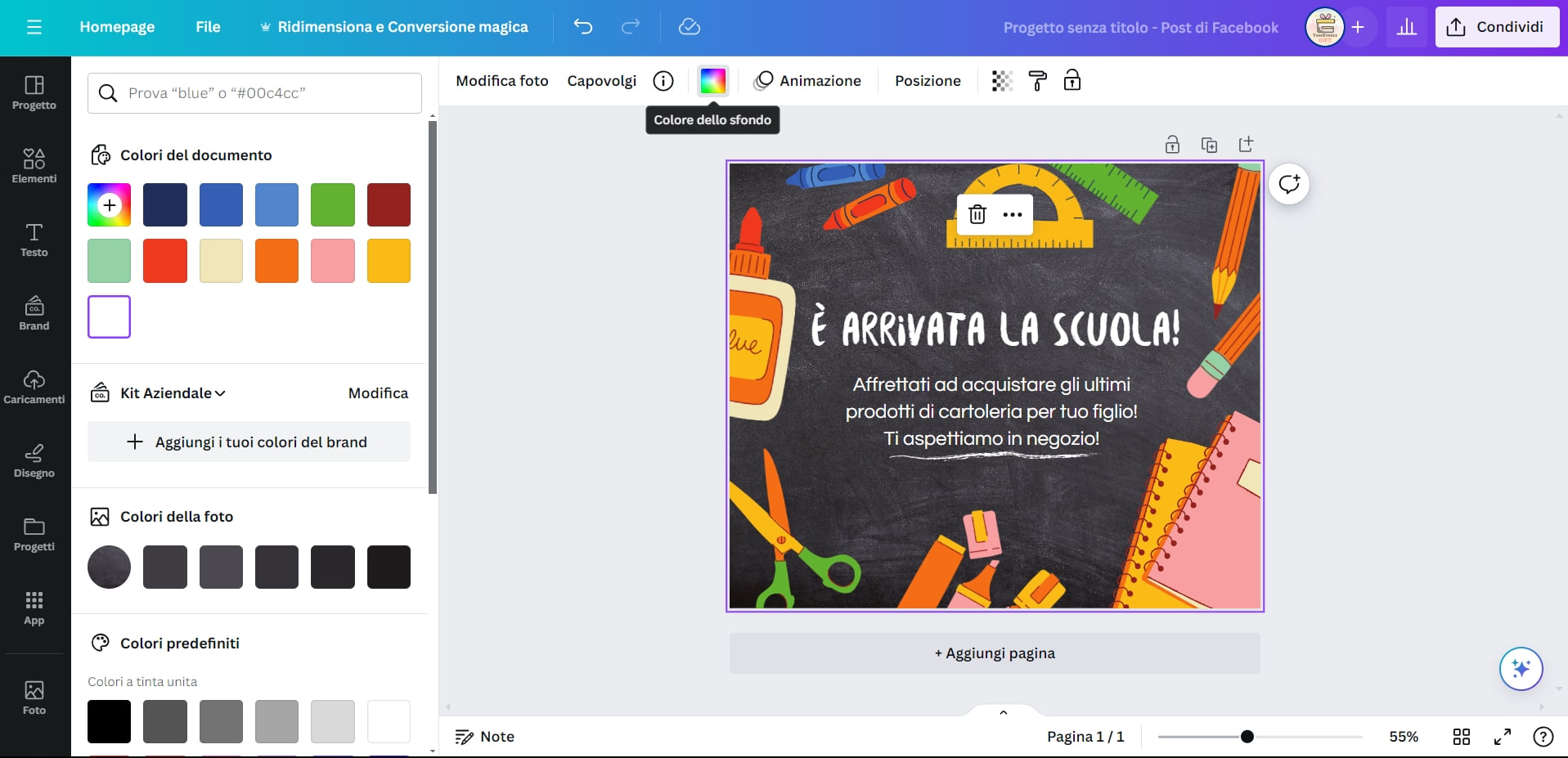Open Ridimensiona e Conversione magica

click(394, 27)
